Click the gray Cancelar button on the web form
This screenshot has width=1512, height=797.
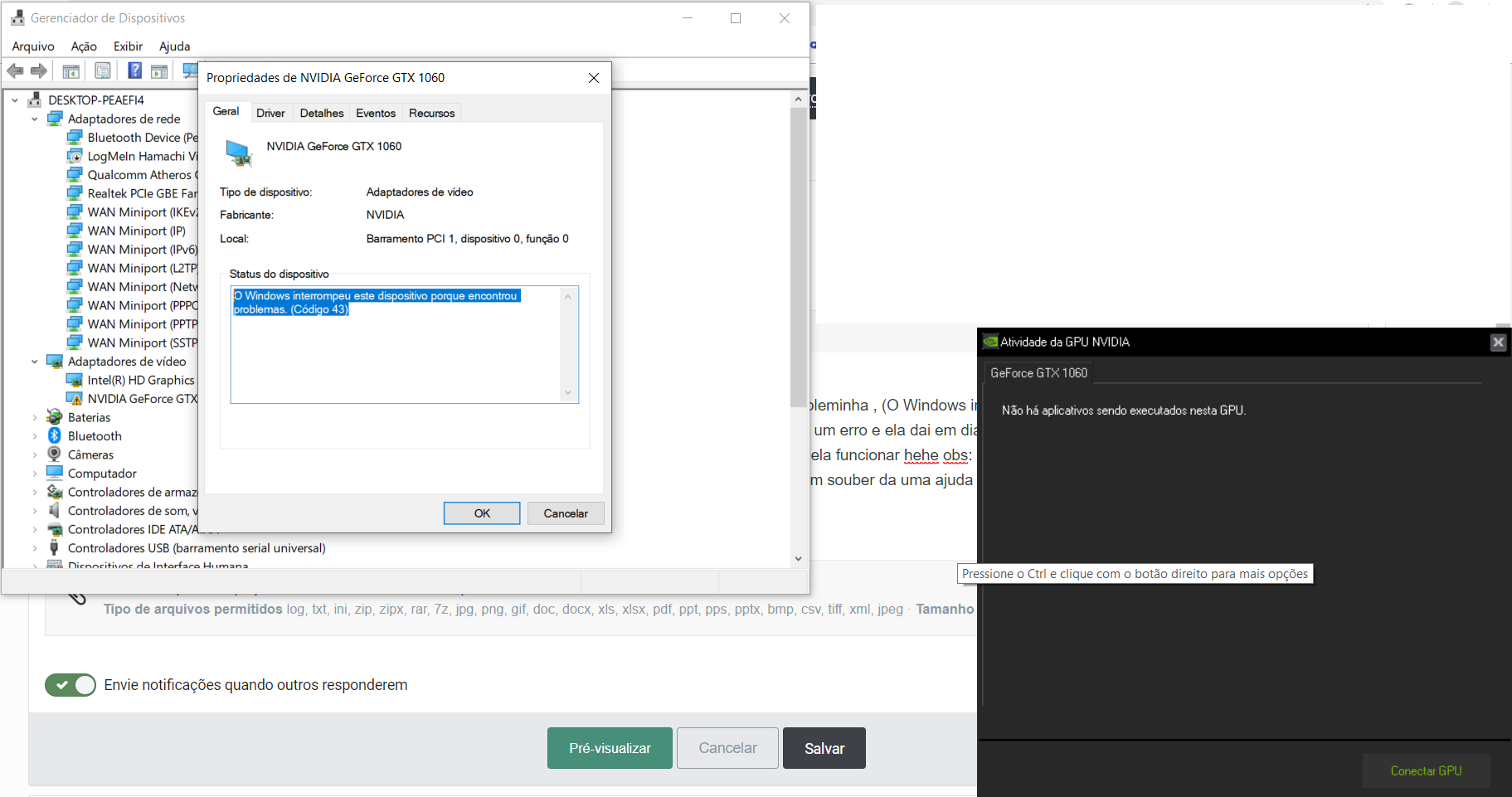[727, 748]
